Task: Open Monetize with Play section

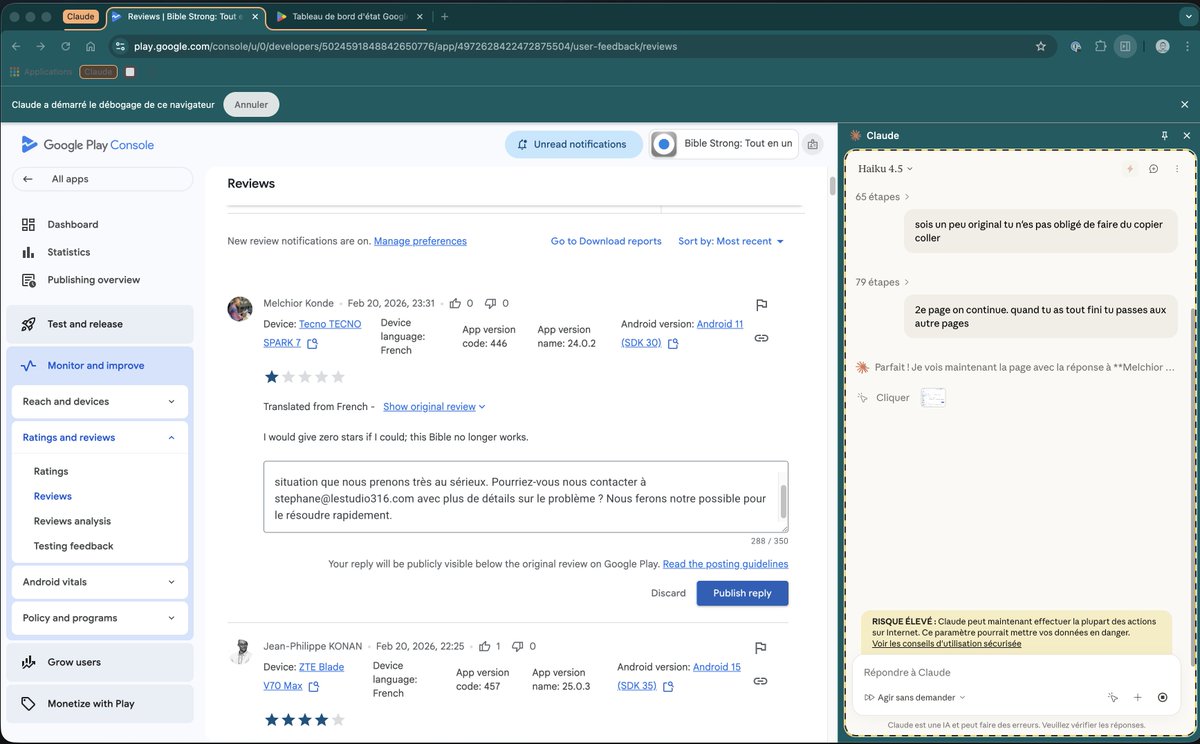Action: click(x=100, y=704)
